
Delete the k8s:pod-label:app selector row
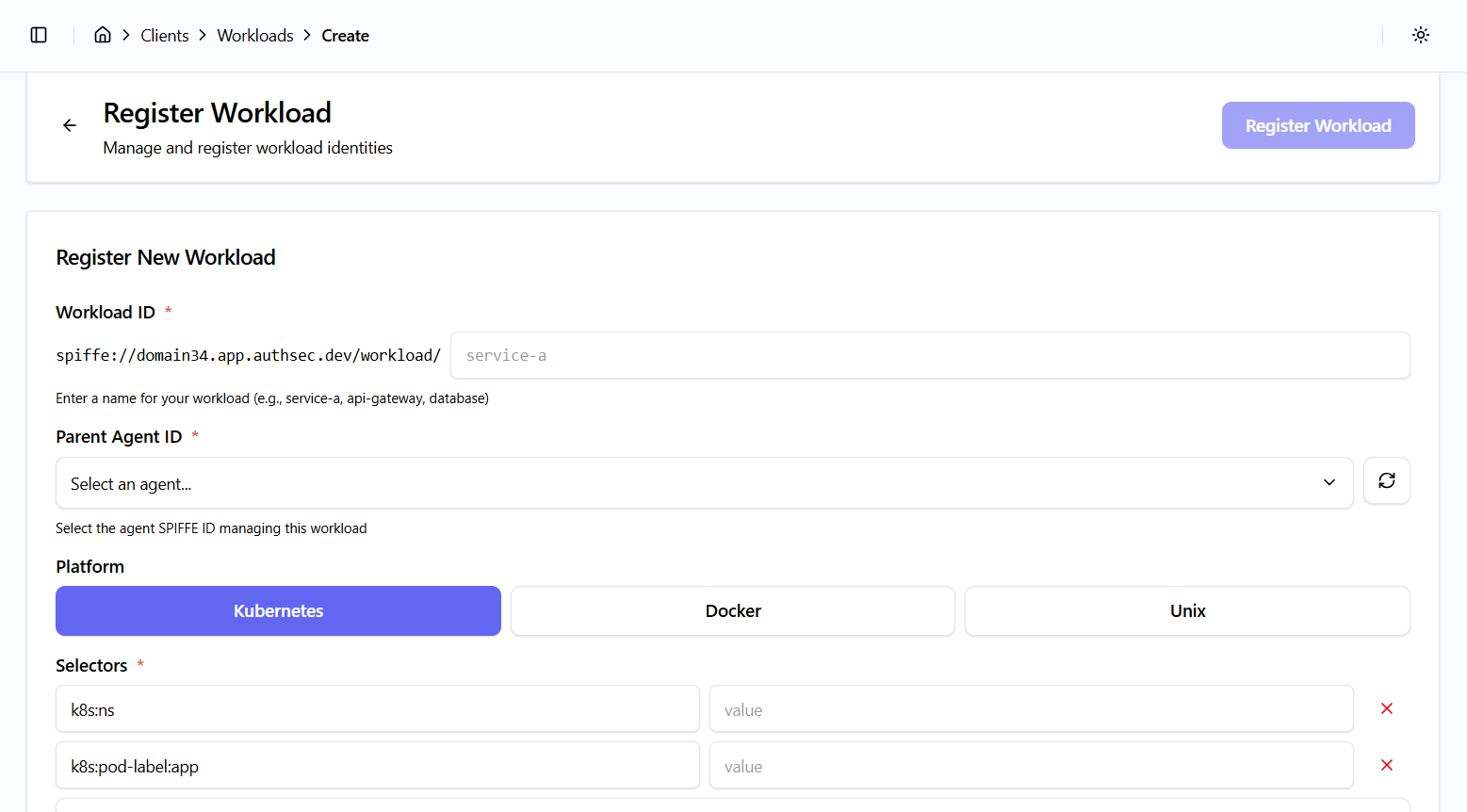[1386, 765]
